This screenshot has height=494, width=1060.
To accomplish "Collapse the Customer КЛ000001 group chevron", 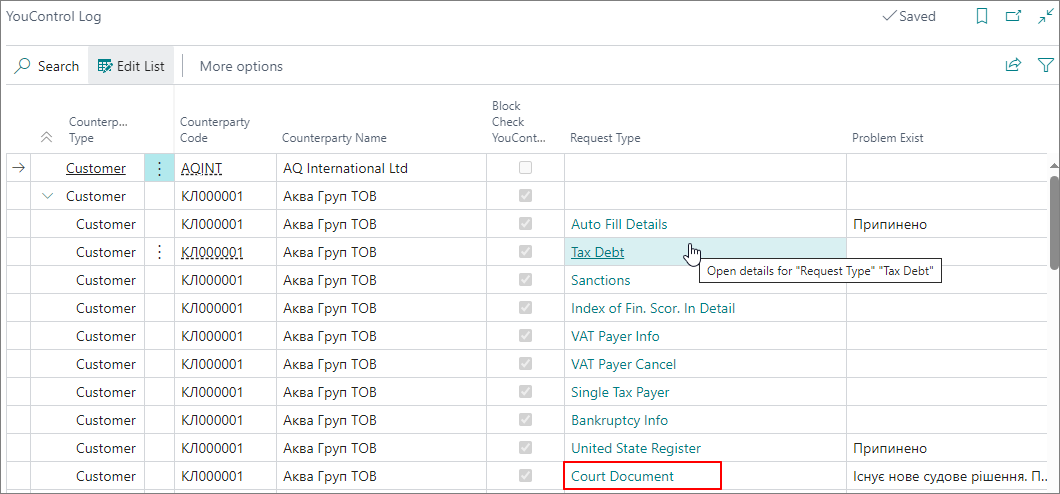I will 46,197.
